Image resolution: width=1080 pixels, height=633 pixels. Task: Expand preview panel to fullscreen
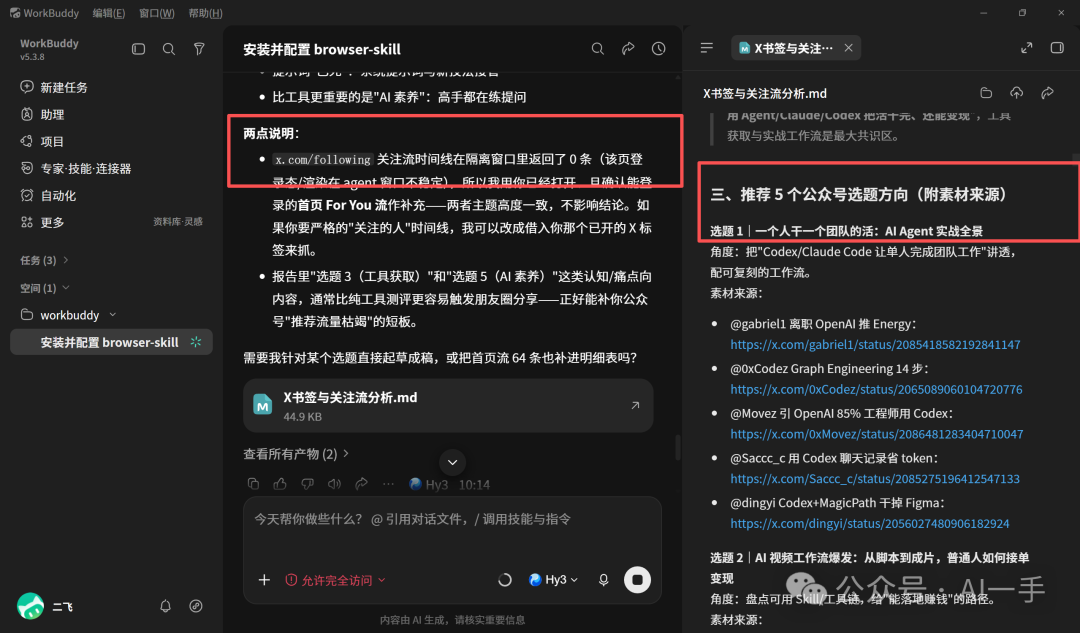[x=1026, y=48]
